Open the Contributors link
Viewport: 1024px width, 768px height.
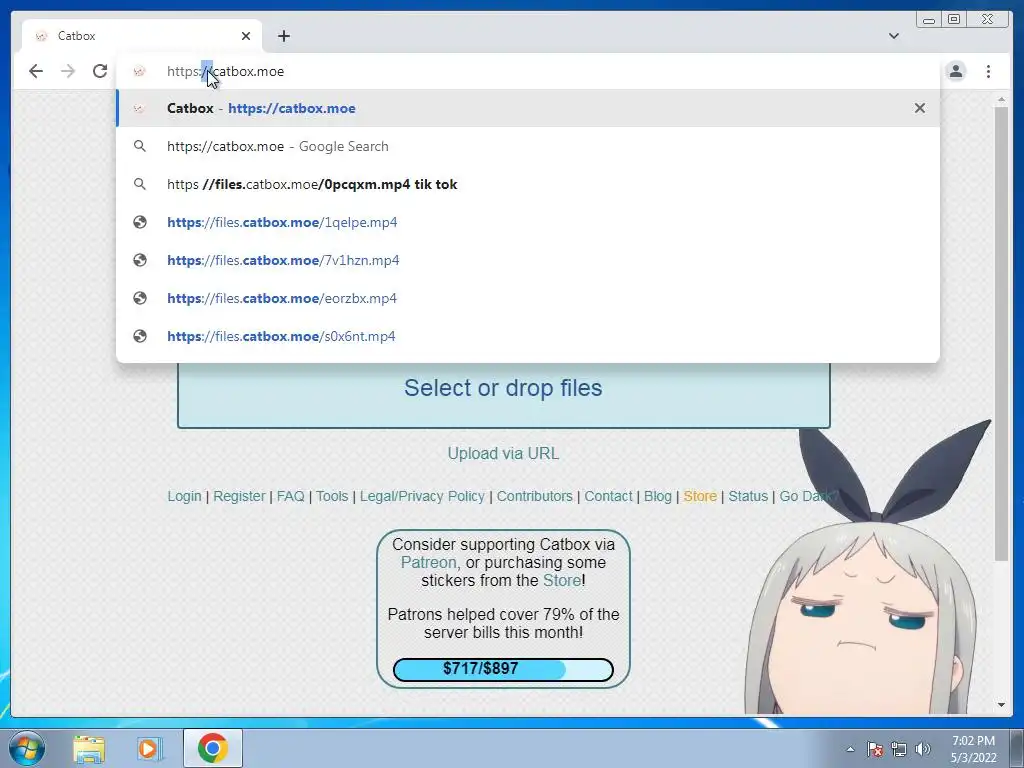(x=534, y=496)
